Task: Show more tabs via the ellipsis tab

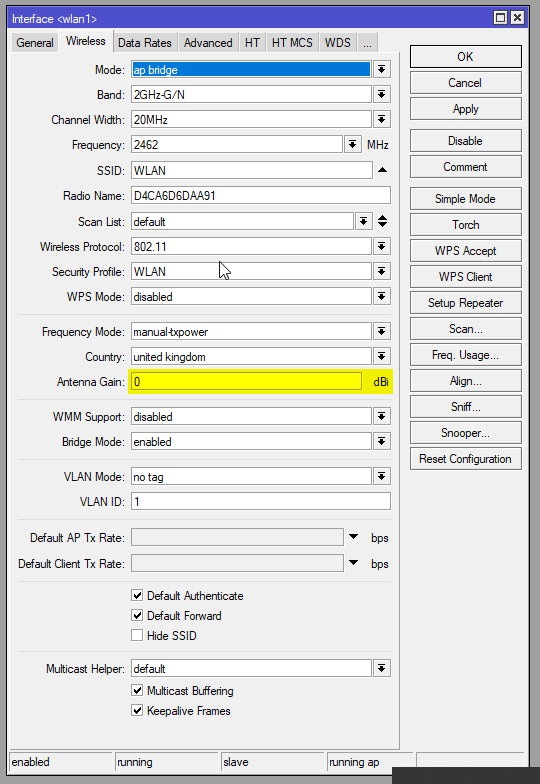Action: tap(368, 43)
